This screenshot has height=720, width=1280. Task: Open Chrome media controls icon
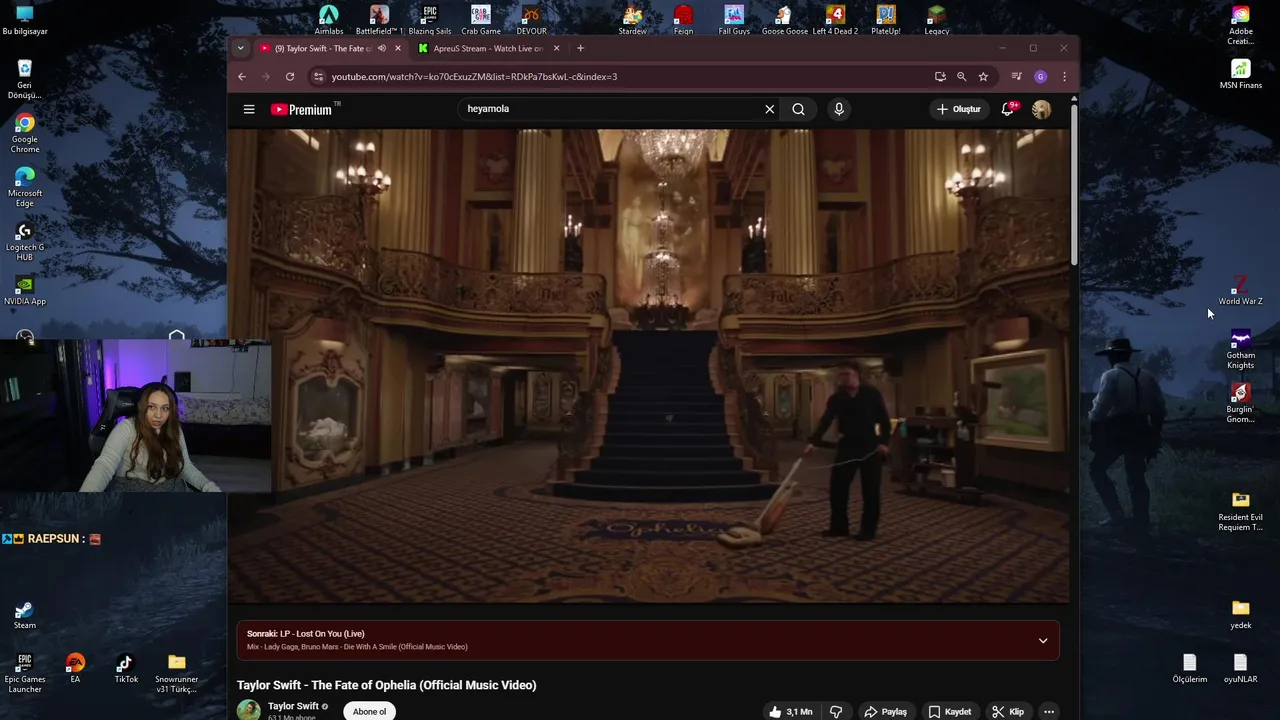coord(1016,77)
